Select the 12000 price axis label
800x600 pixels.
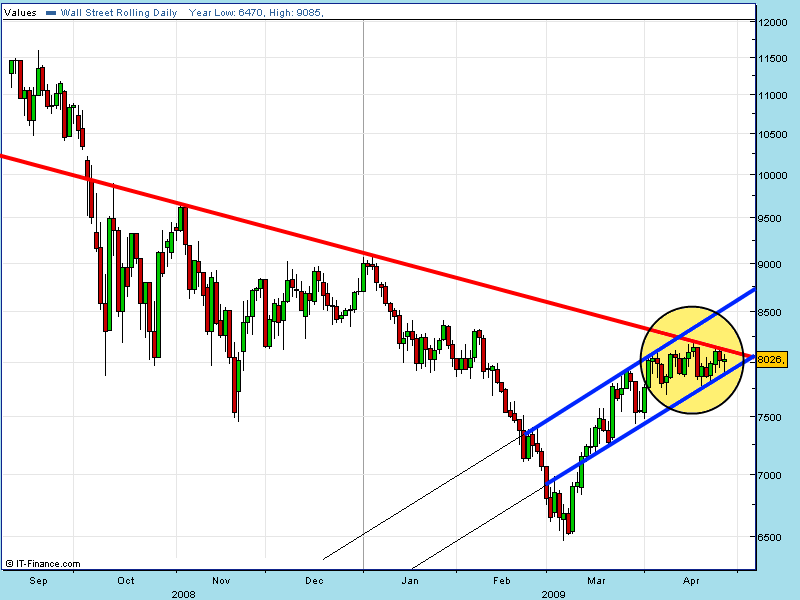pyautogui.click(x=772, y=21)
